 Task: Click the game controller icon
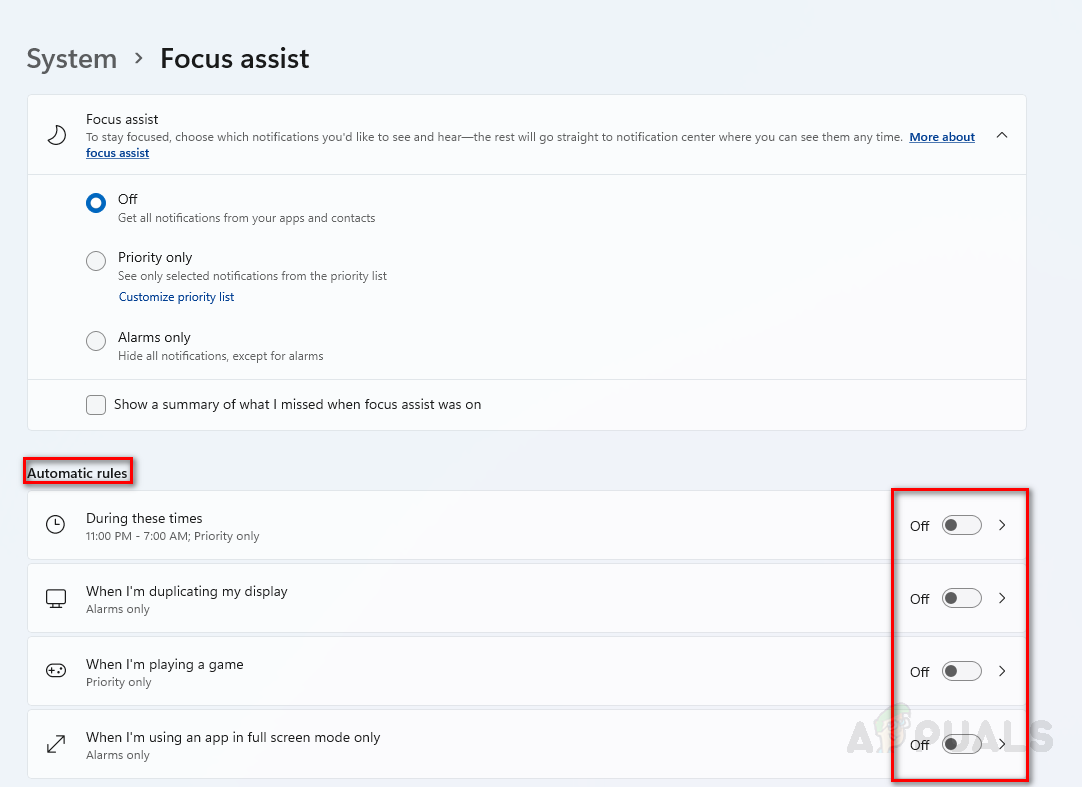(x=56, y=671)
